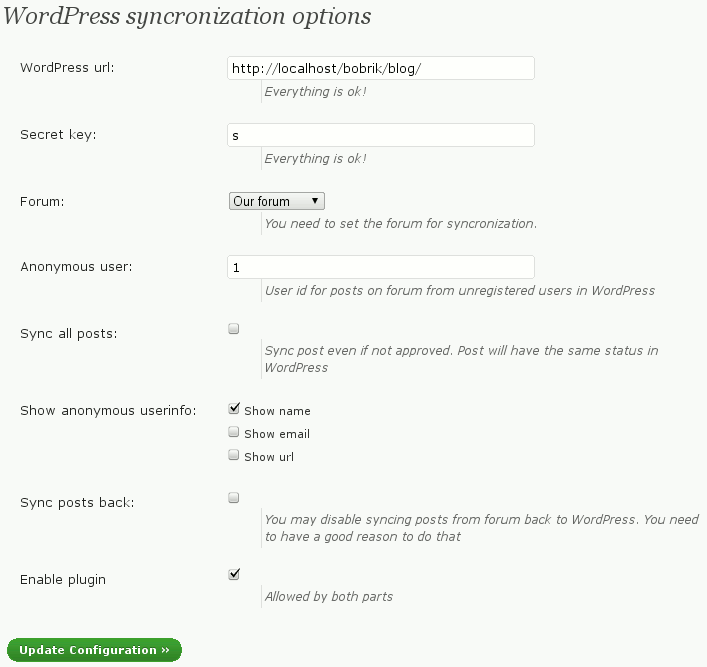707x667 pixels.
Task: Click the forum syncronization hint text
Action: pyautogui.click(x=401, y=223)
